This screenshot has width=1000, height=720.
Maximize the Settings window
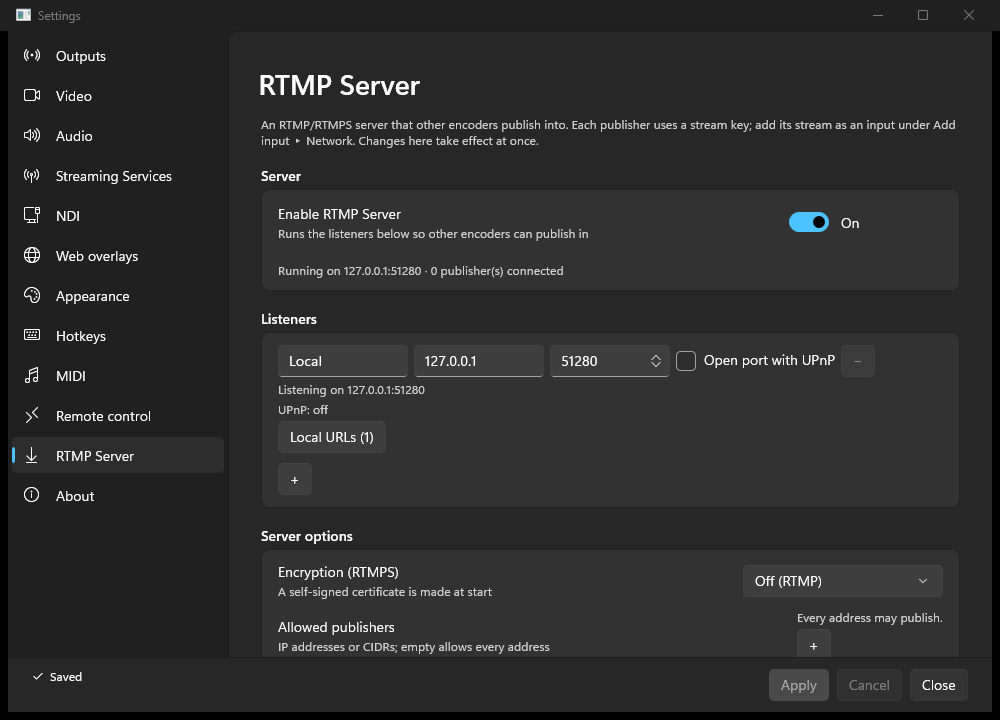click(923, 15)
